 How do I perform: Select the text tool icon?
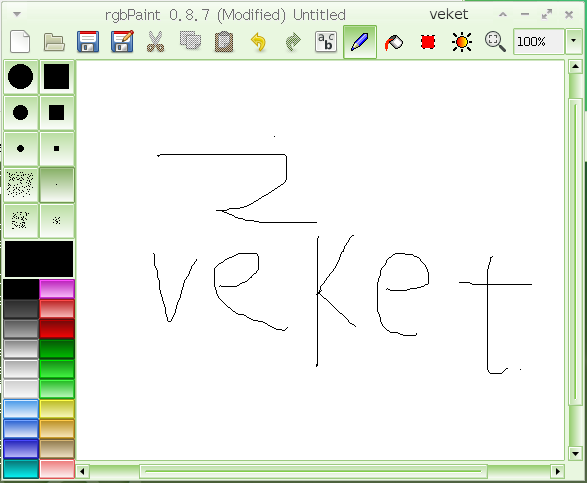click(x=326, y=42)
